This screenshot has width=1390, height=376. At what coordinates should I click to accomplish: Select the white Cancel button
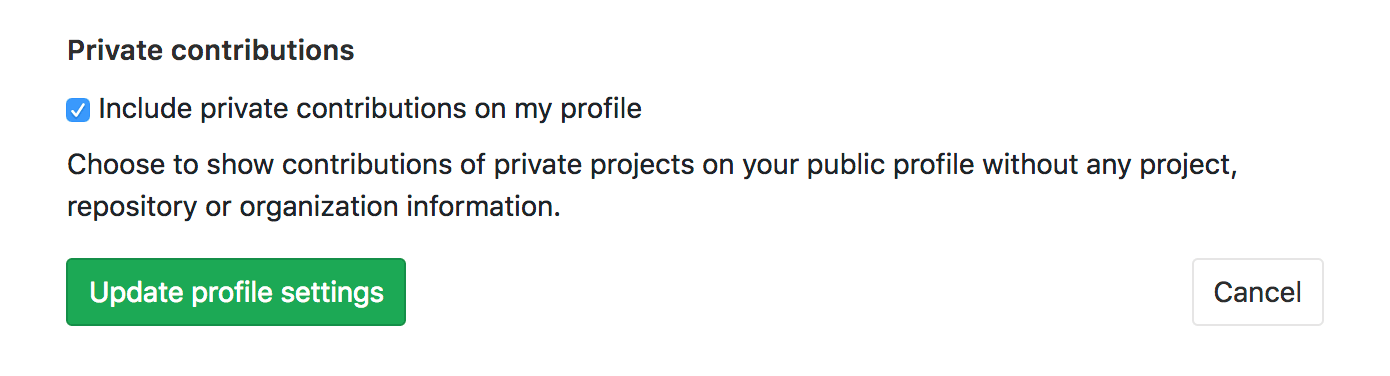(x=1257, y=292)
